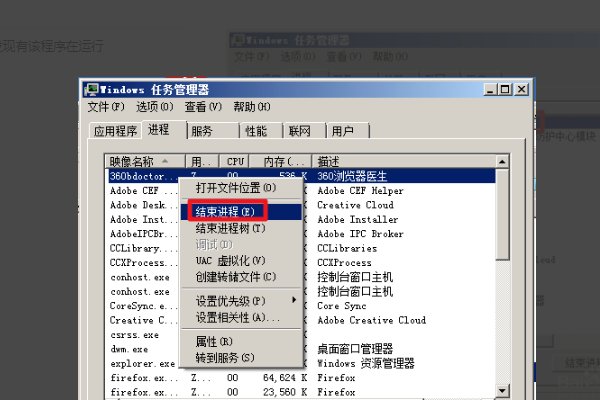Select the explorer.exe process

[x=142, y=364]
